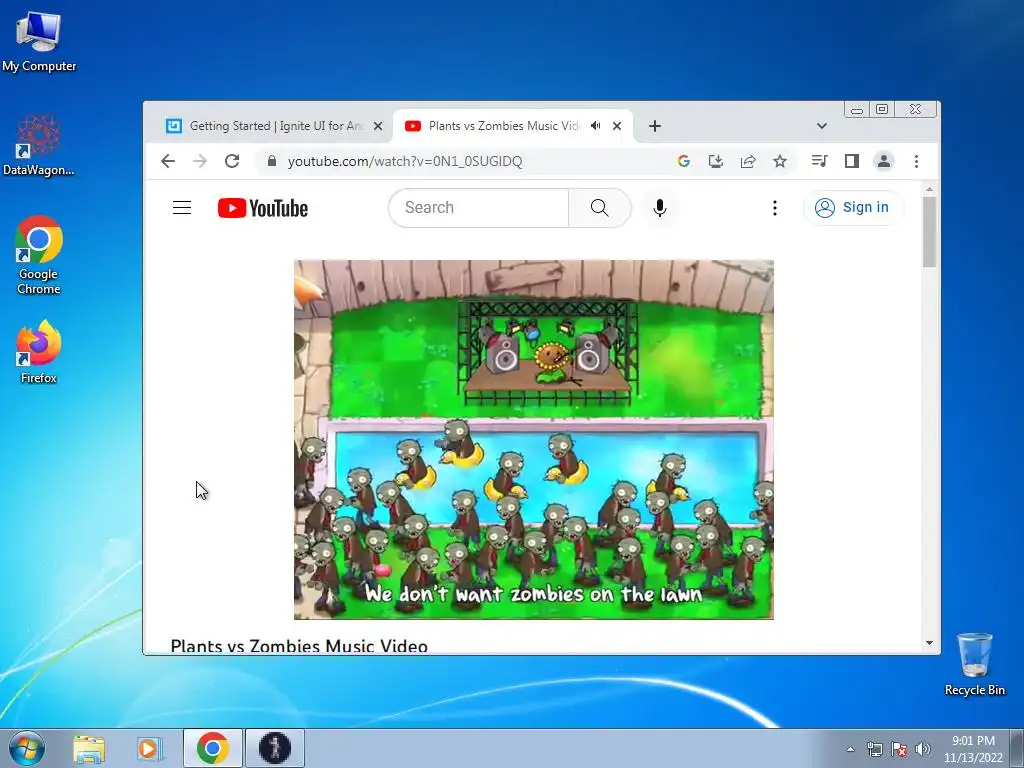Open Windows Media Player from taskbar
The height and width of the screenshot is (768, 1024).
[x=149, y=748]
